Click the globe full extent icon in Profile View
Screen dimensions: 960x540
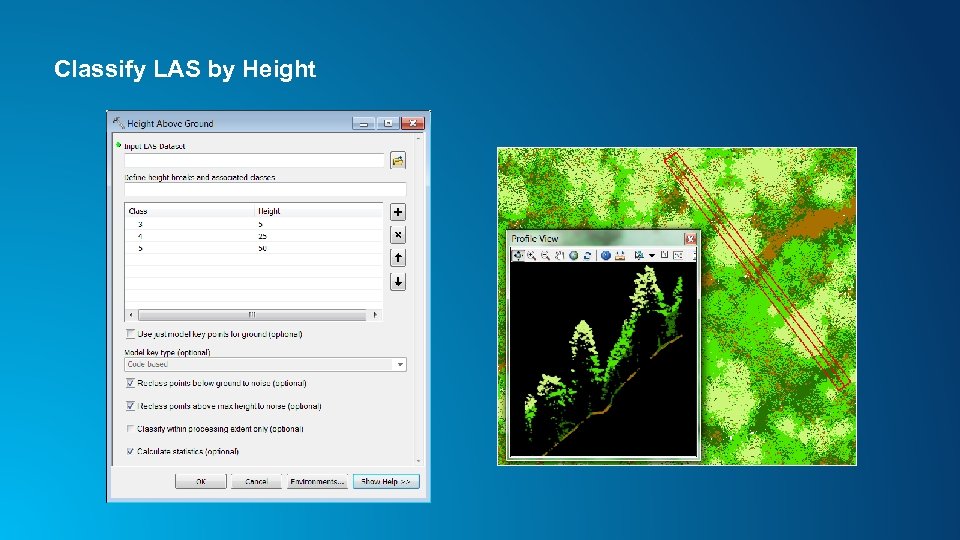coord(574,255)
